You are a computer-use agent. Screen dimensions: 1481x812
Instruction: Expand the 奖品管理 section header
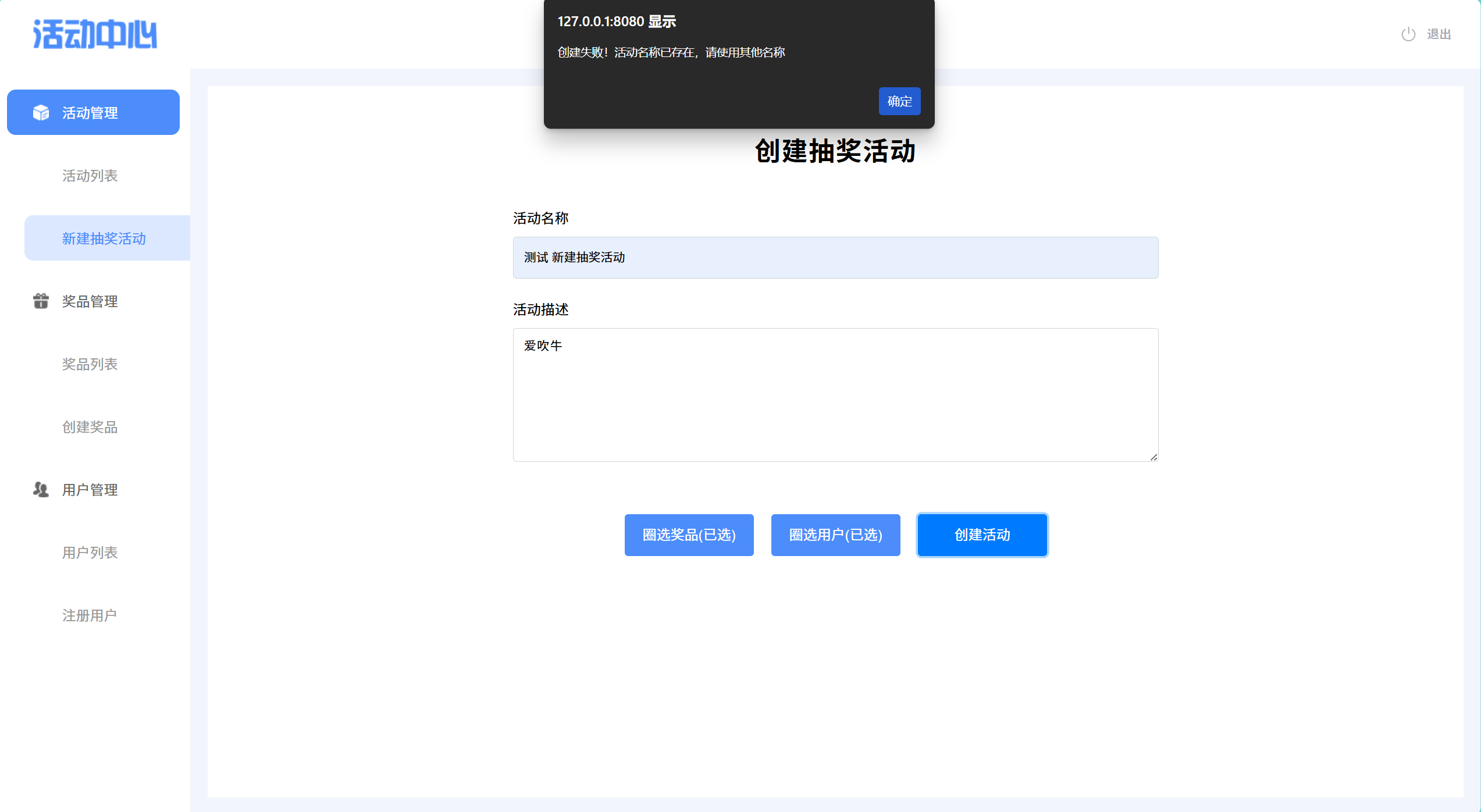pyautogui.click(x=90, y=301)
